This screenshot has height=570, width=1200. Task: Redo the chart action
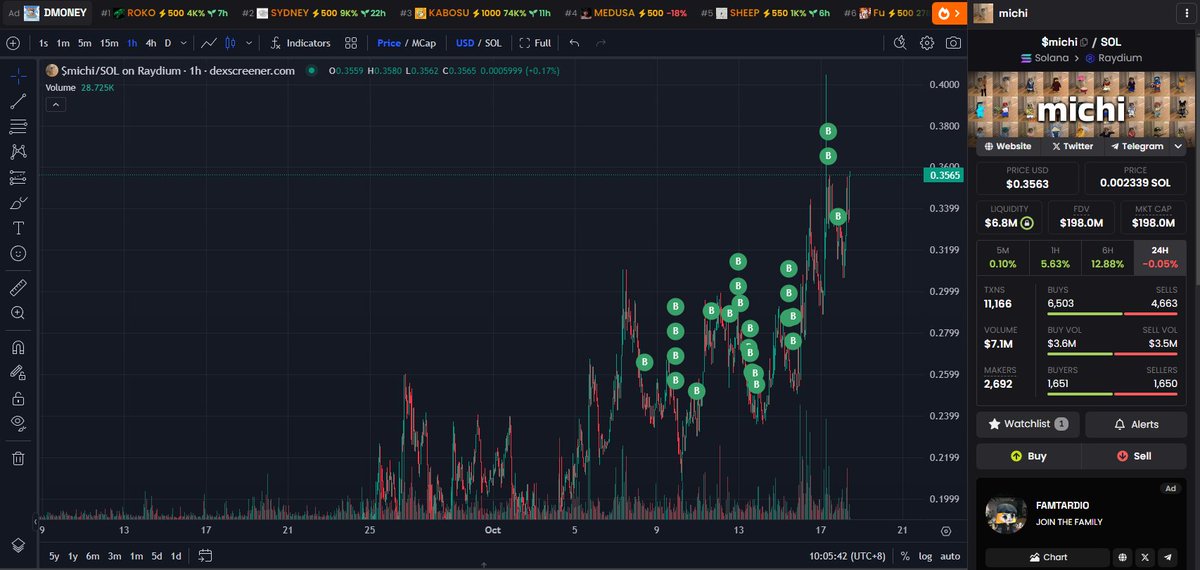(601, 43)
